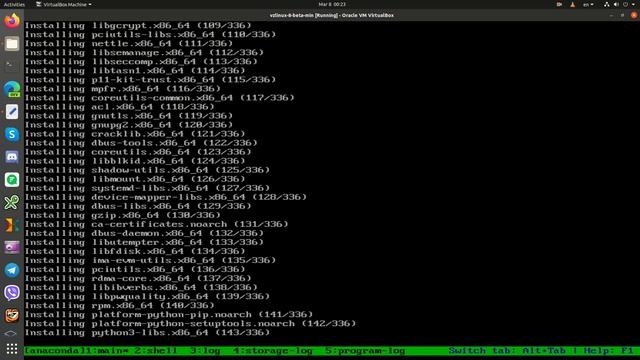Open the text editor pencil icon in dock
This screenshot has height=360, width=640.
(x=12, y=111)
